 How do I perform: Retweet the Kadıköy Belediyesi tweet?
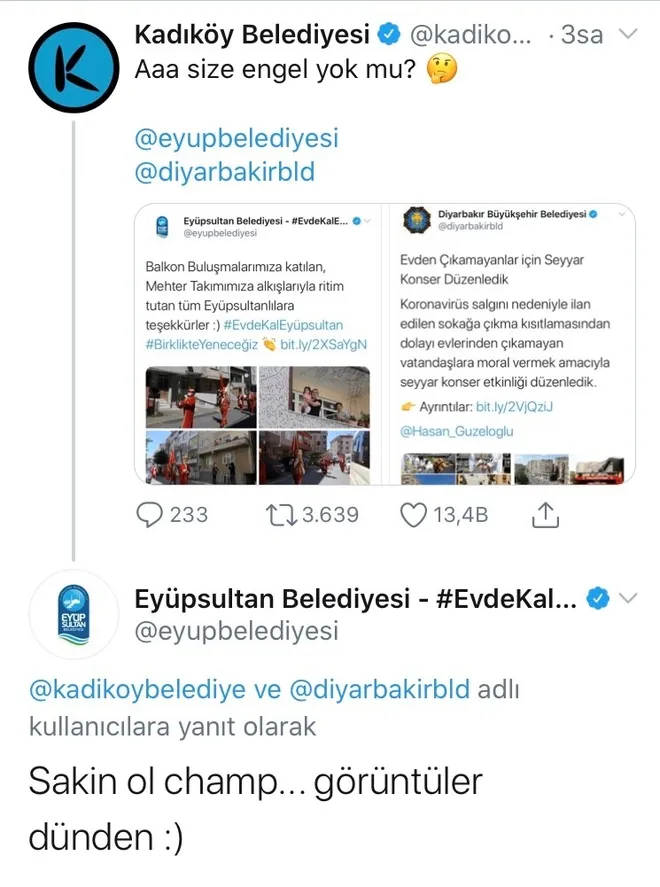279,514
